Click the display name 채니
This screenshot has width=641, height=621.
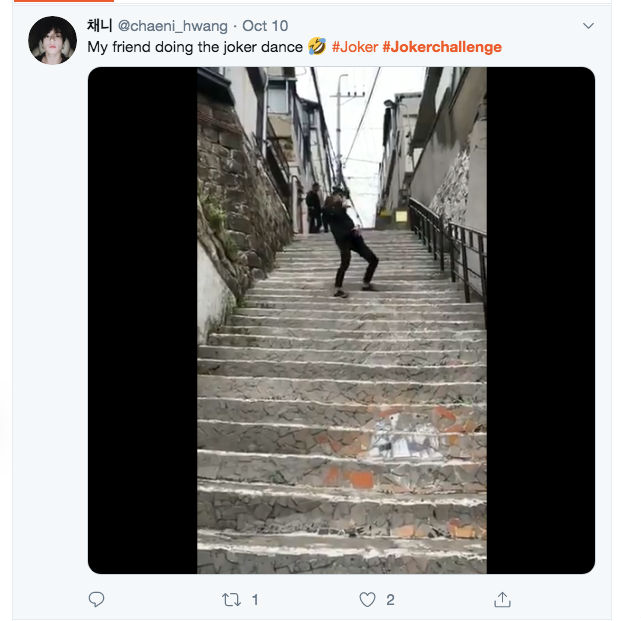click(99, 26)
